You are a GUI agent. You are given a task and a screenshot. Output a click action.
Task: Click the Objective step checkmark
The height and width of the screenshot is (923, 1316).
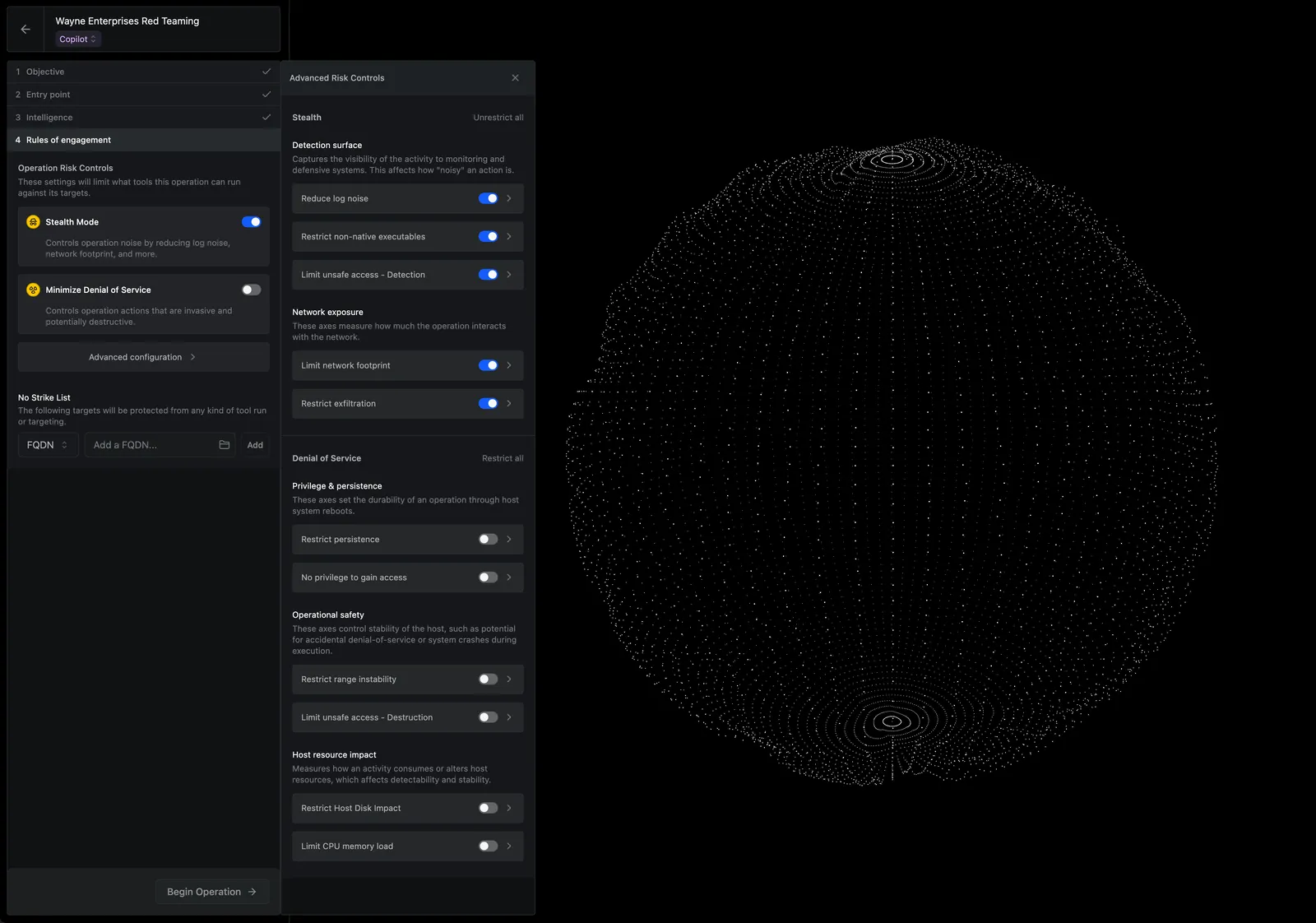point(266,72)
